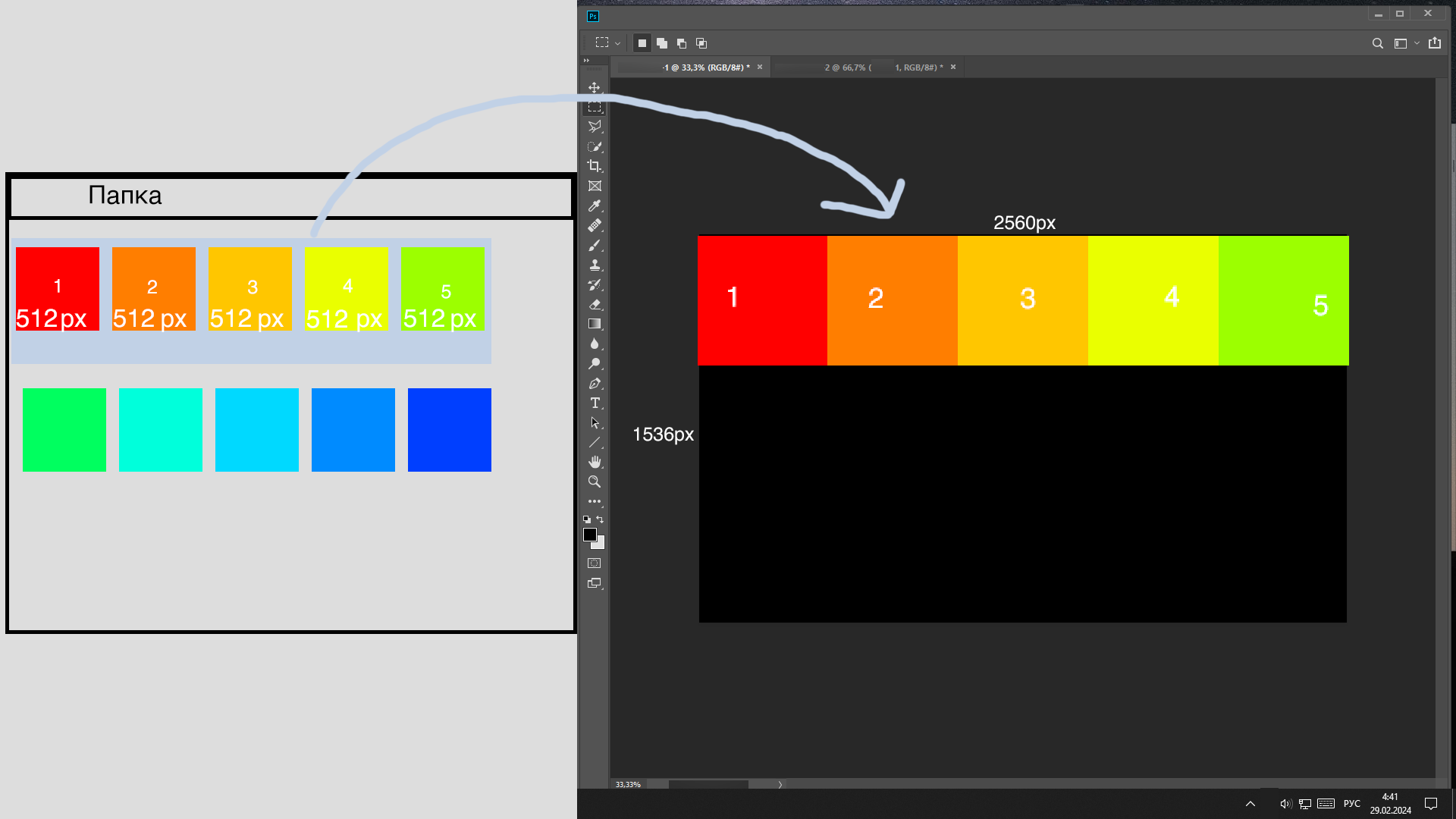Viewport: 1456px width, 819px height.
Task: Pick the Brush tool
Action: 595,246
